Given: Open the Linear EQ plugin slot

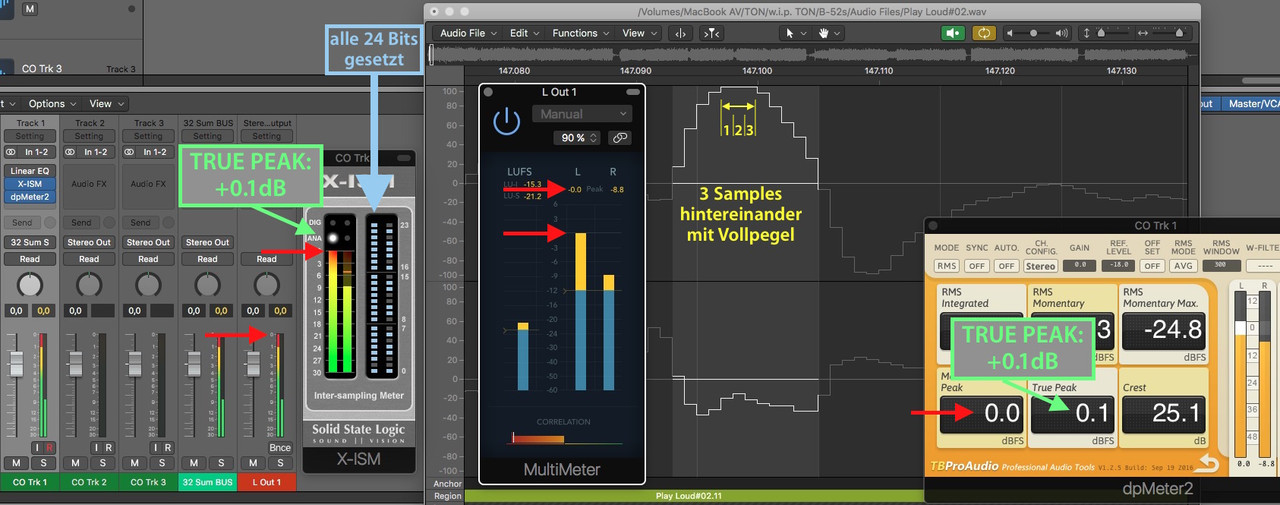Looking at the screenshot, I should point(30,172).
